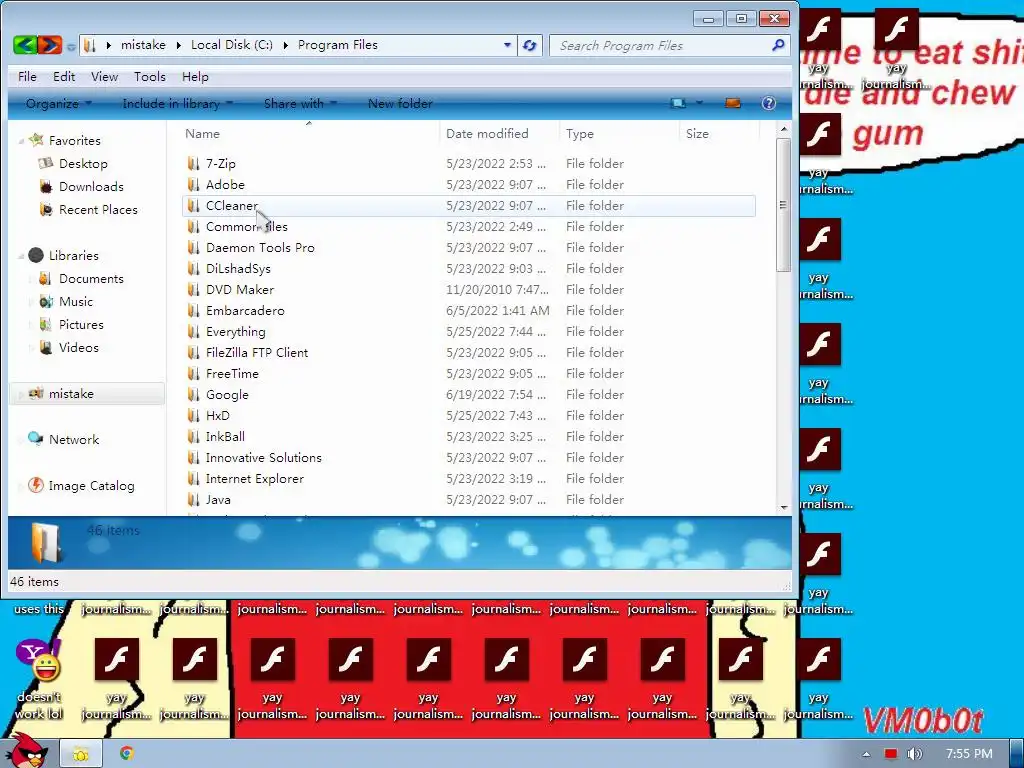Viewport: 1024px width, 768px height.
Task: Click the New folder button
Action: [400, 103]
